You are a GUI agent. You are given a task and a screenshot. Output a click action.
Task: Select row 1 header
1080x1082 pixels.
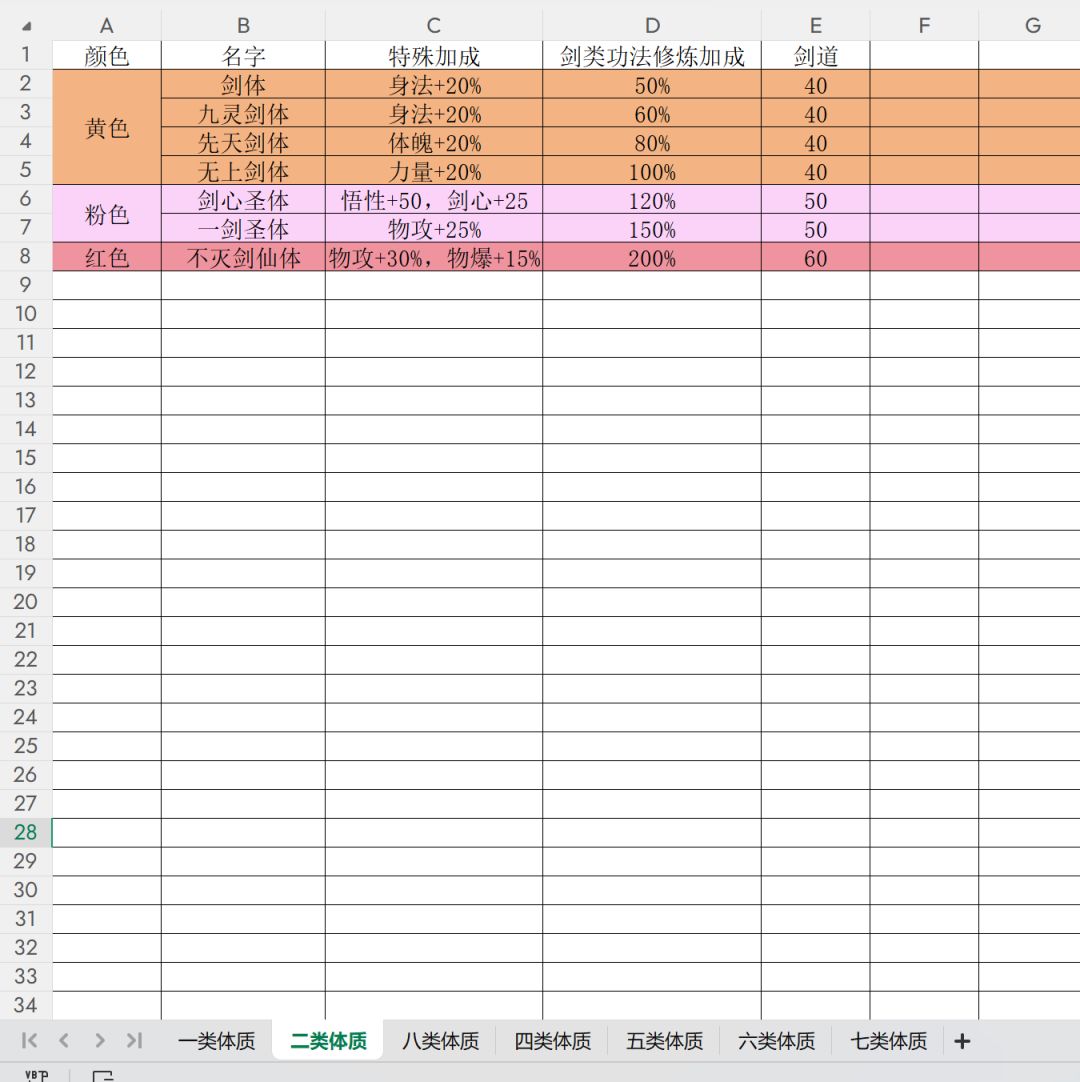(26, 55)
